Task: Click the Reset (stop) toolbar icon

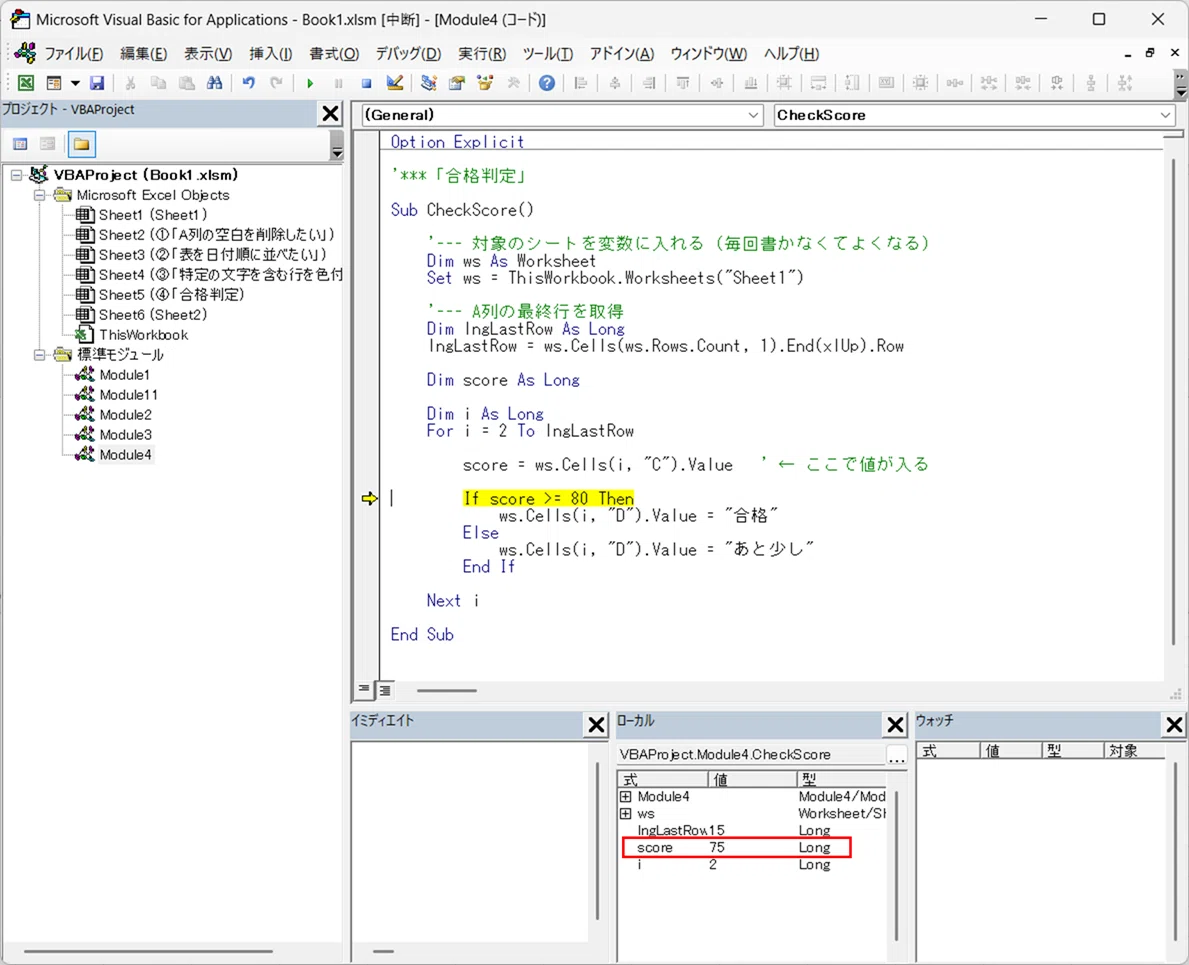Action: pyautogui.click(x=366, y=83)
